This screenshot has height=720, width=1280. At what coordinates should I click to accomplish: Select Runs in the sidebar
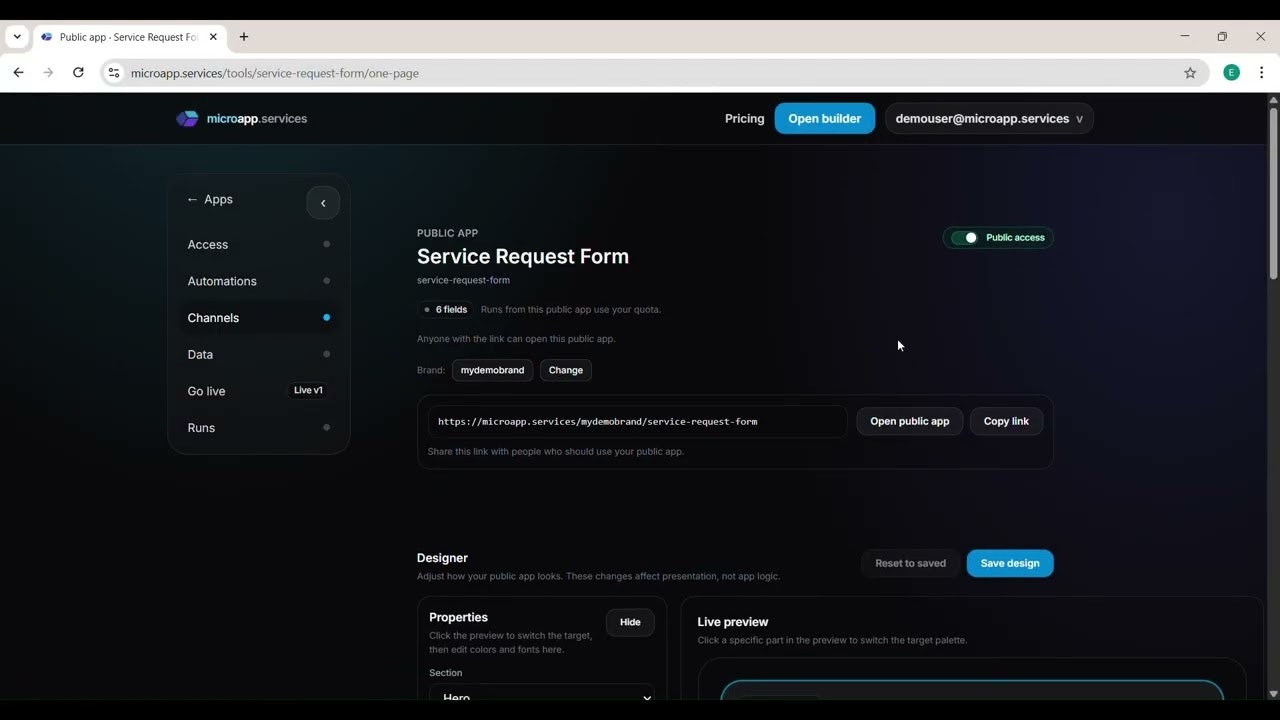pos(201,427)
